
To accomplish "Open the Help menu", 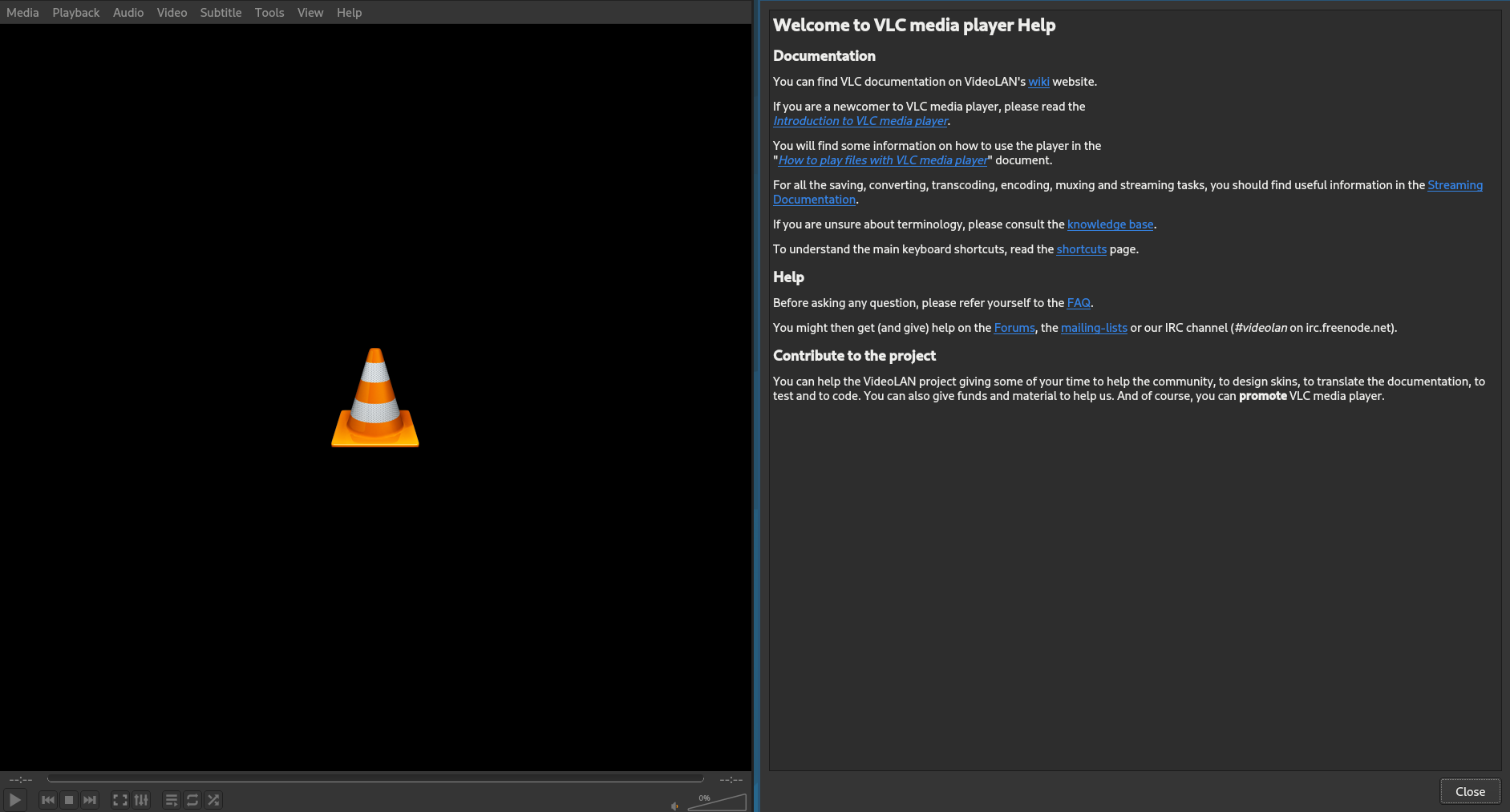I will (x=349, y=13).
